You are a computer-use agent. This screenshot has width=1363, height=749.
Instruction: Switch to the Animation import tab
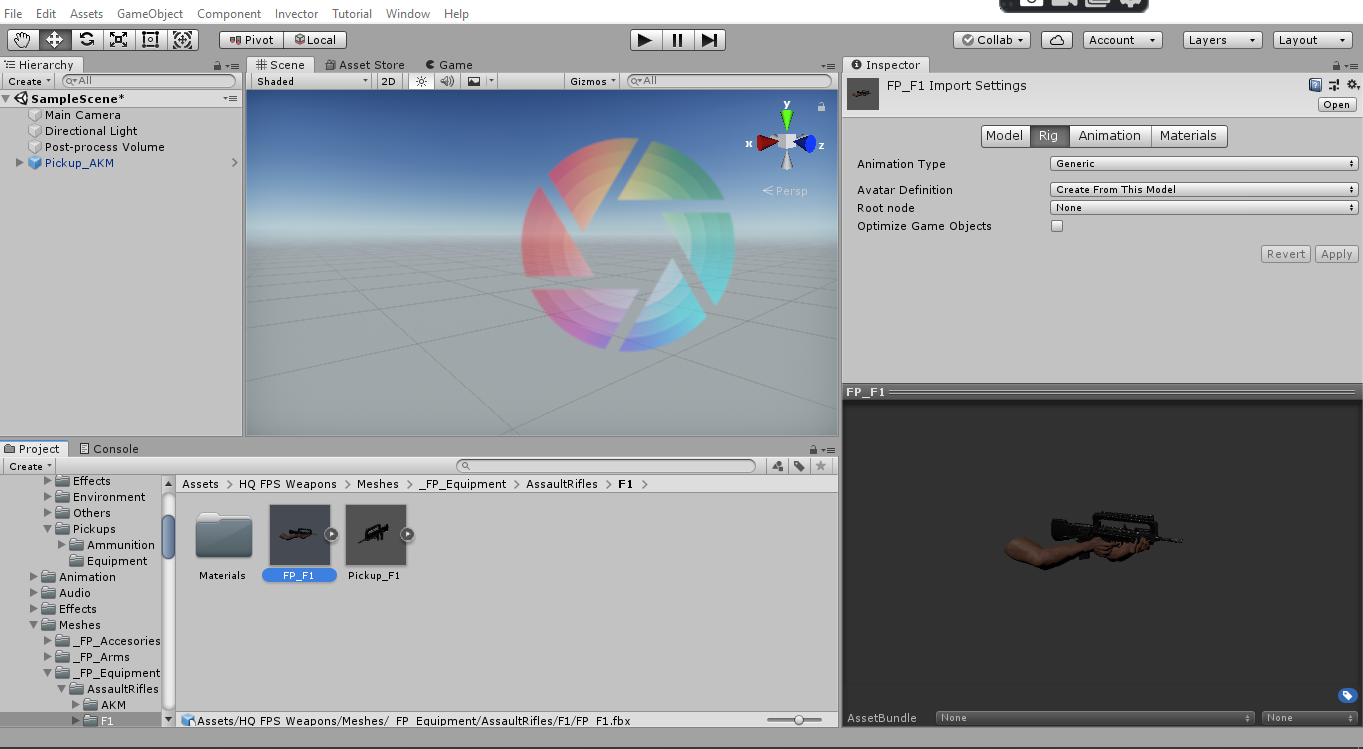pyautogui.click(x=1109, y=136)
